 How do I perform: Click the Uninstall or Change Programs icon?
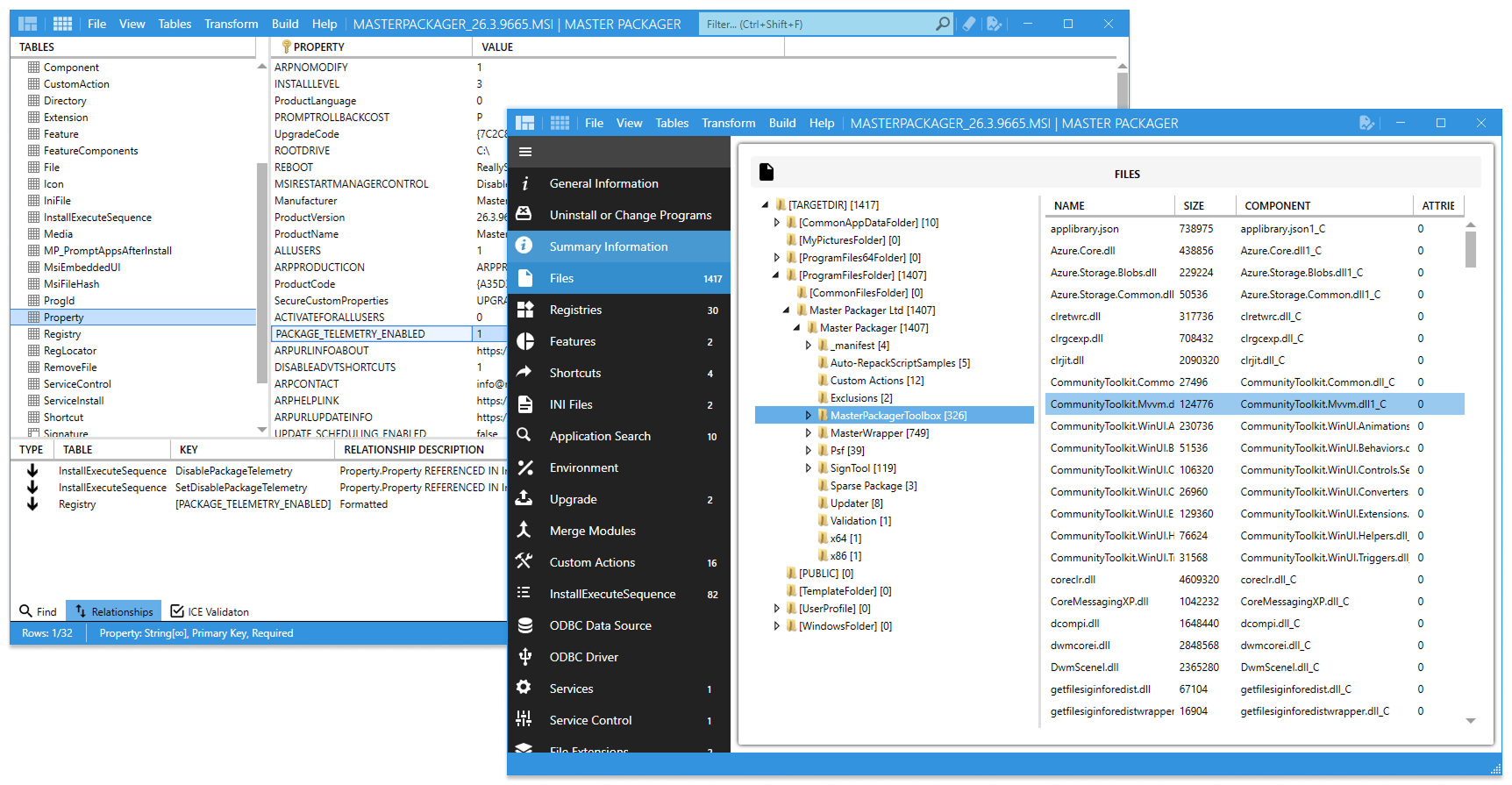coord(524,214)
